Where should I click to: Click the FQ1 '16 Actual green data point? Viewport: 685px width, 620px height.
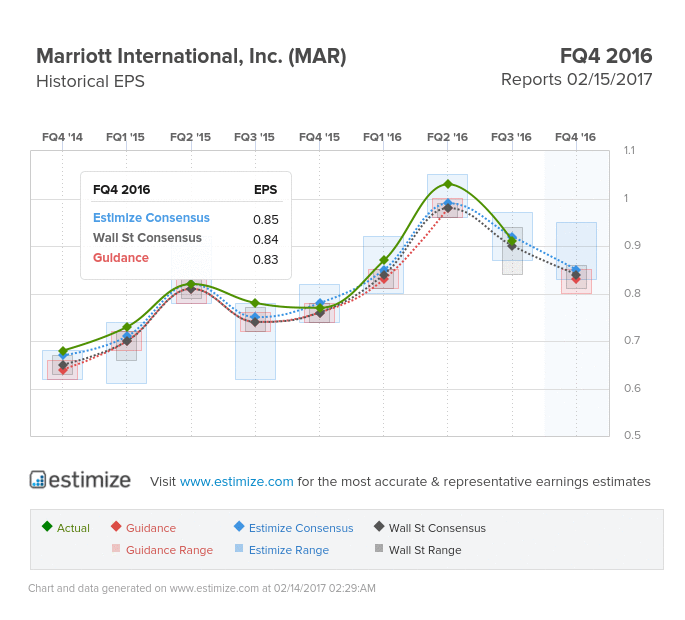(x=384, y=260)
